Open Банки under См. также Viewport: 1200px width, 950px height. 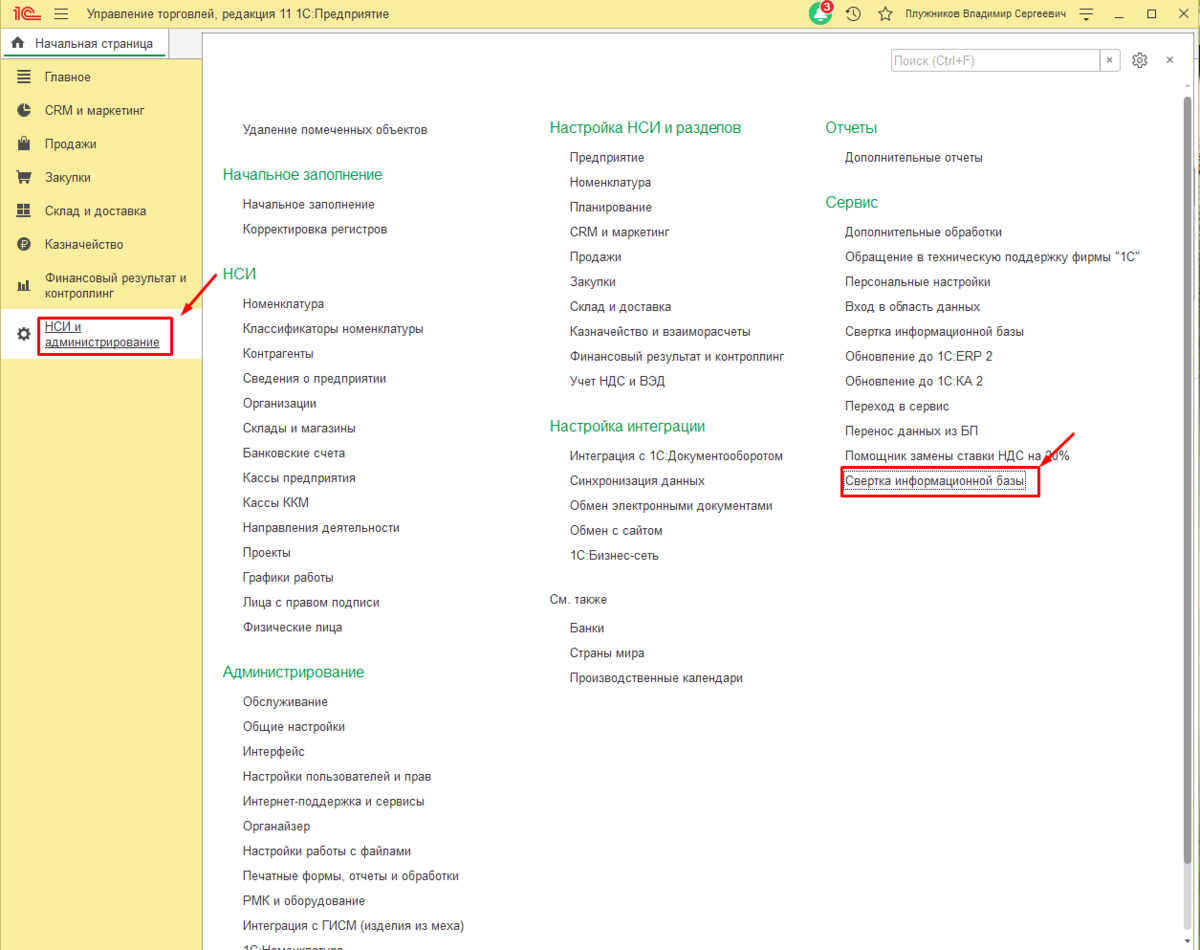click(587, 628)
